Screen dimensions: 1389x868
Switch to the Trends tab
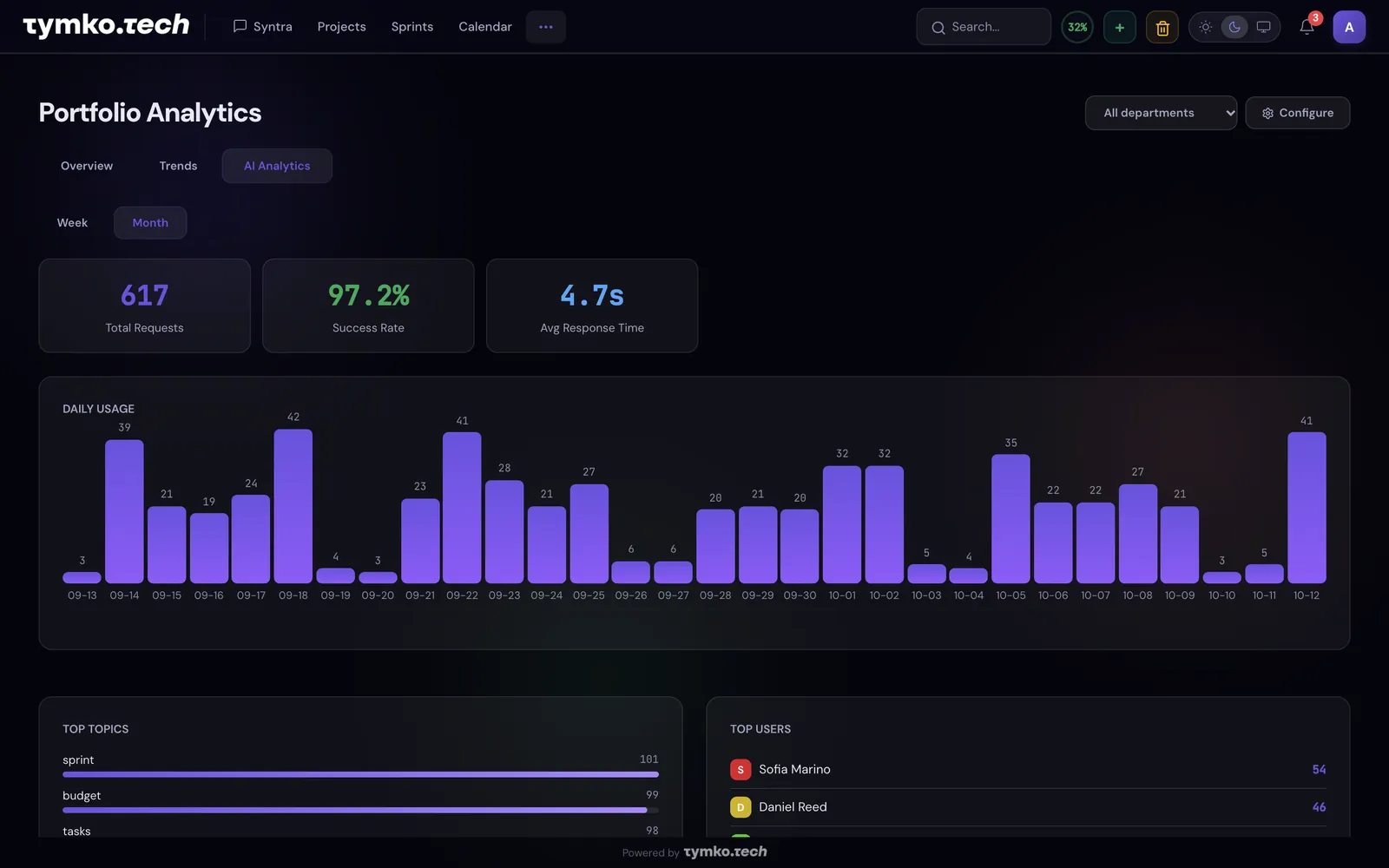pyautogui.click(x=178, y=166)
